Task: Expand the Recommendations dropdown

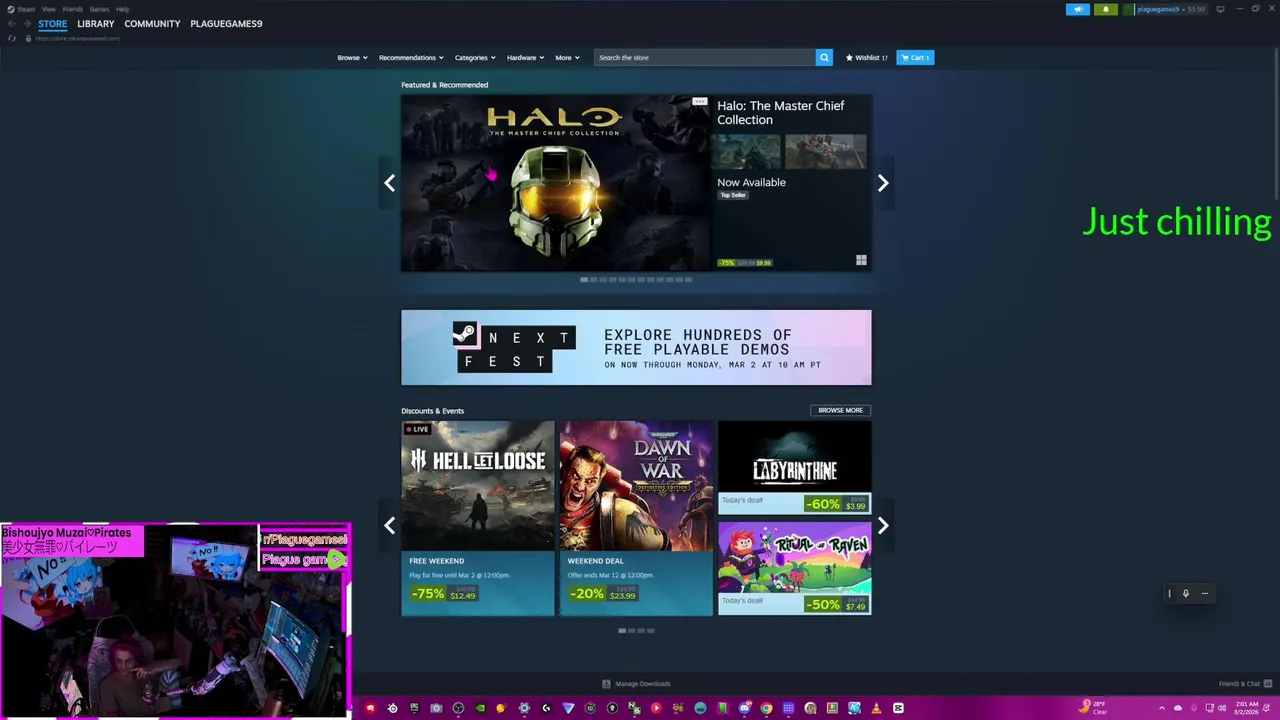Action: [x=411, y=58]
